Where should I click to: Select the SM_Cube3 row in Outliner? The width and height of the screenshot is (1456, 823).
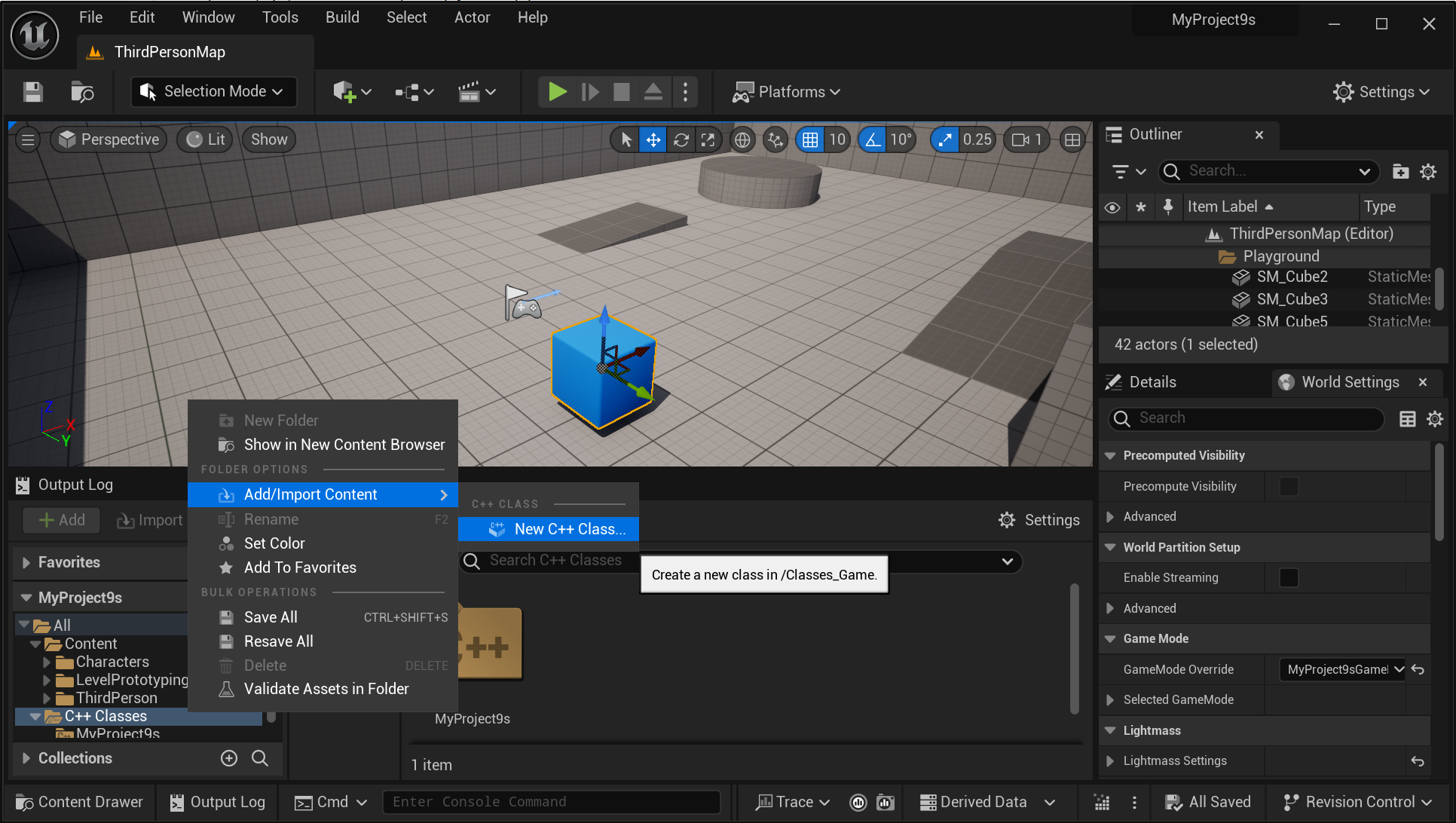1266,299
